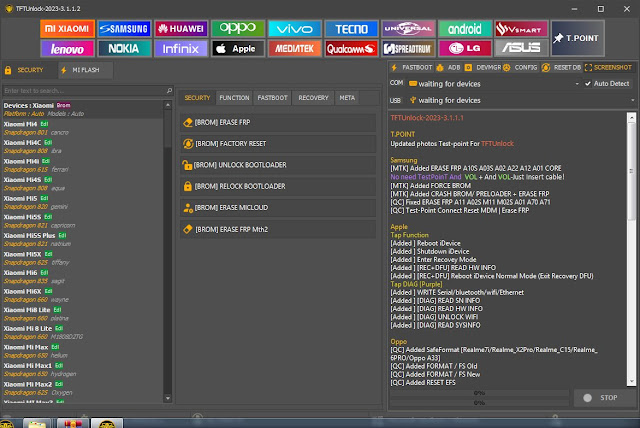Select the MediaTek chipset tile
Screen dimensions: 640x428
[x=294, y=49]
